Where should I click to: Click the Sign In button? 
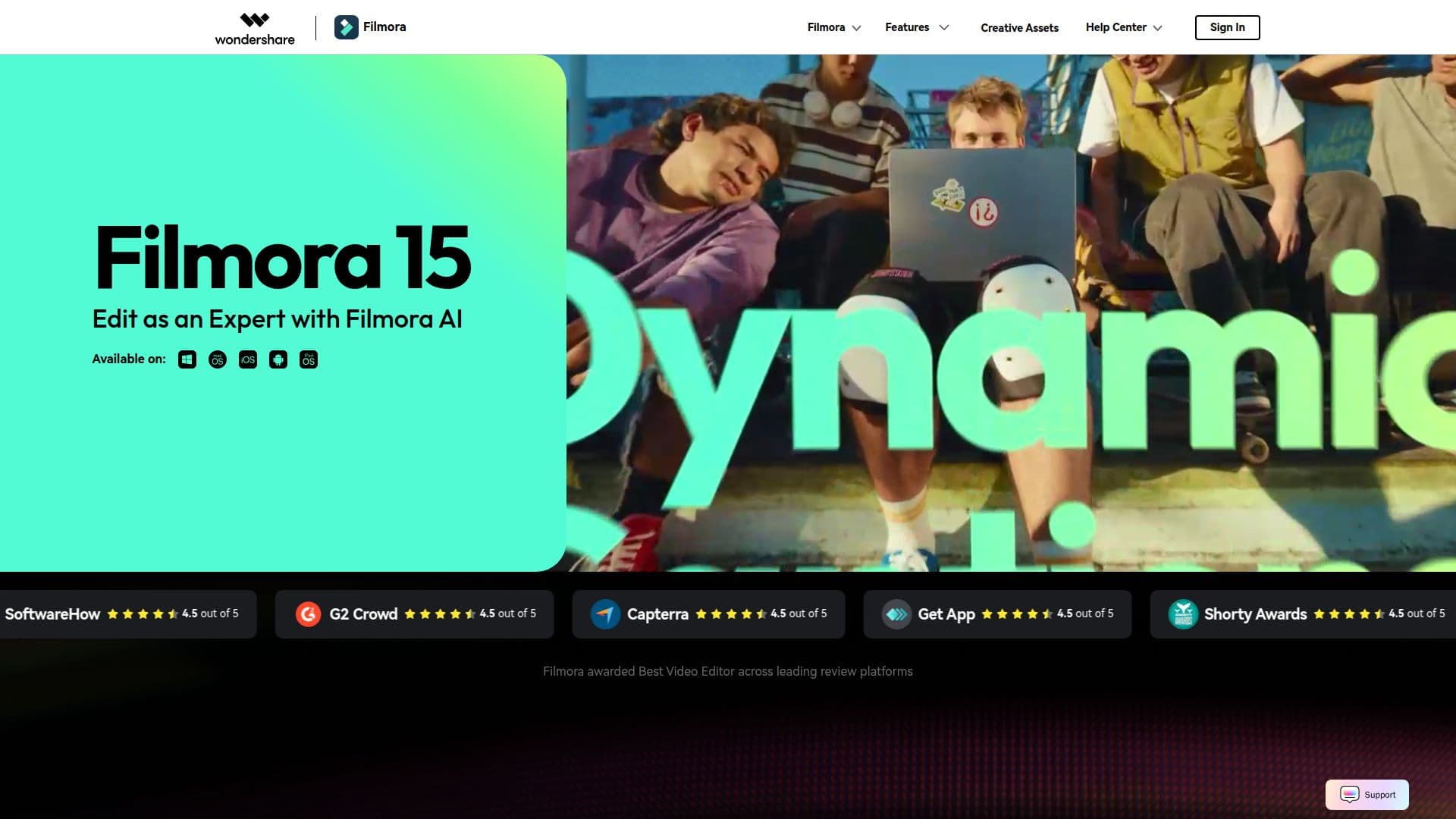tap(1227, 27)
